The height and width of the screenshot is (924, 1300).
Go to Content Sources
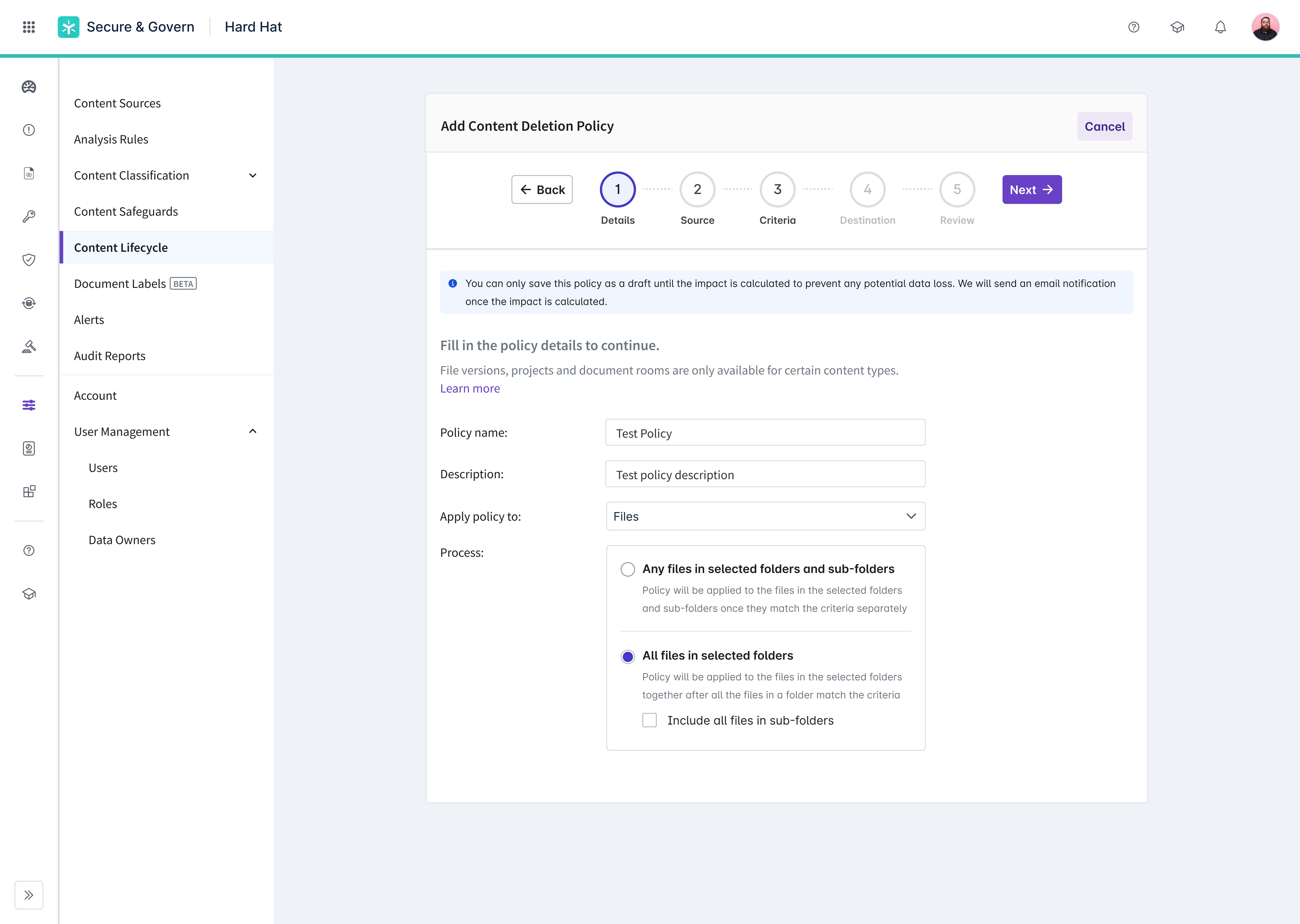[x=117, y=104]
